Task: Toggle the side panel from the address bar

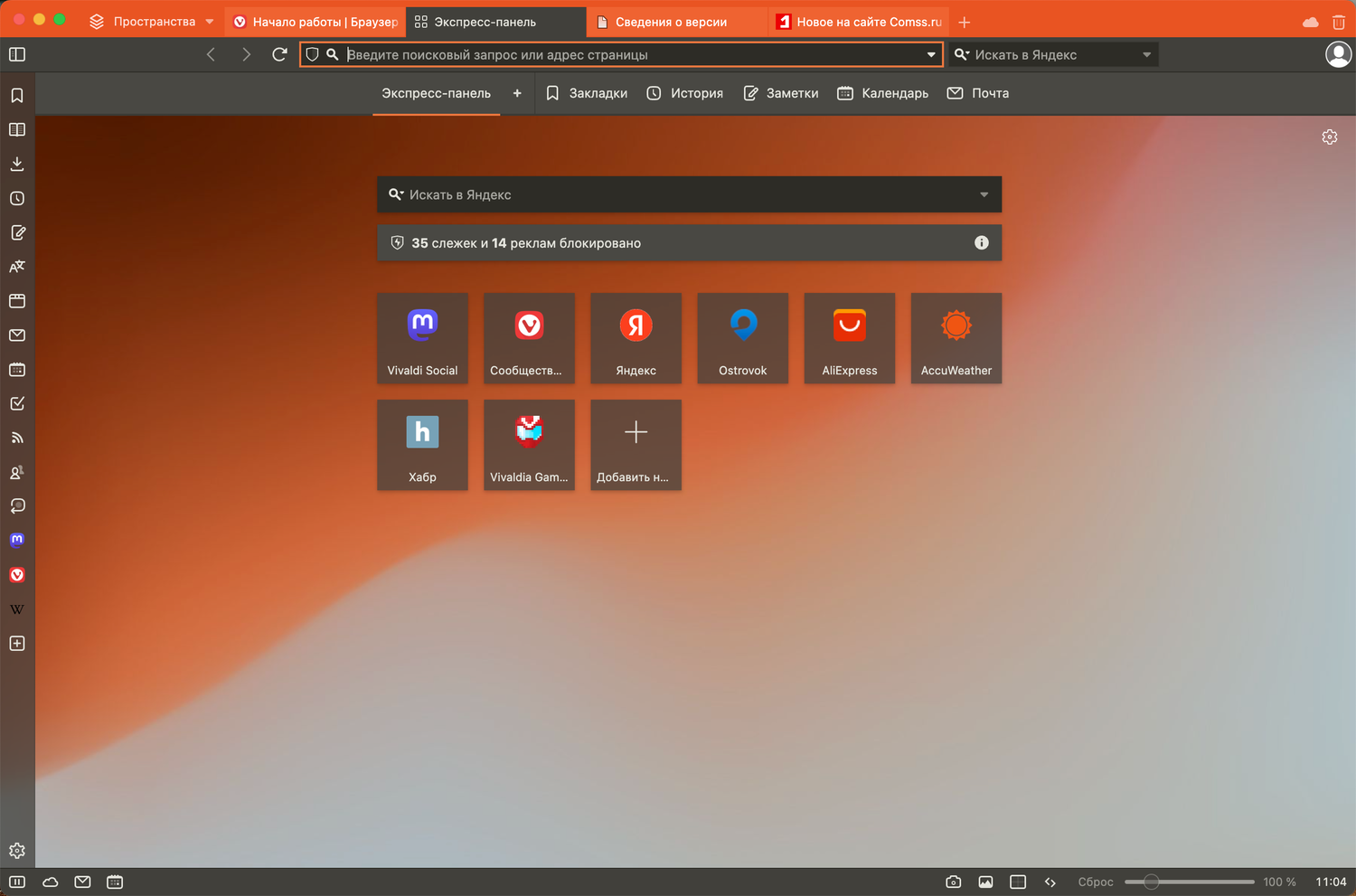Action: [17, 55]
